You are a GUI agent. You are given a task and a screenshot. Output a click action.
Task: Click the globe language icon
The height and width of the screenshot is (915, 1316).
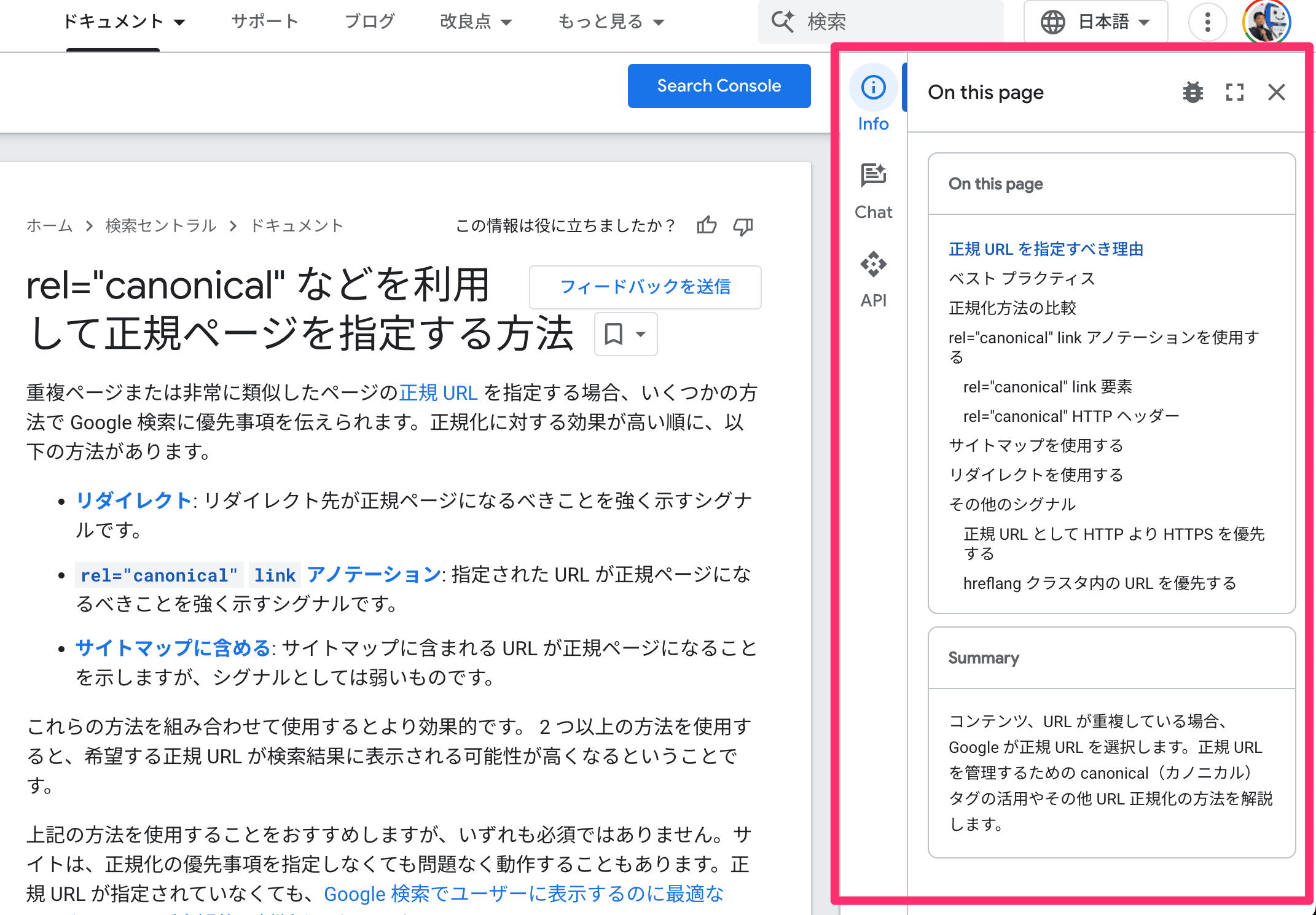point(1052,22)
